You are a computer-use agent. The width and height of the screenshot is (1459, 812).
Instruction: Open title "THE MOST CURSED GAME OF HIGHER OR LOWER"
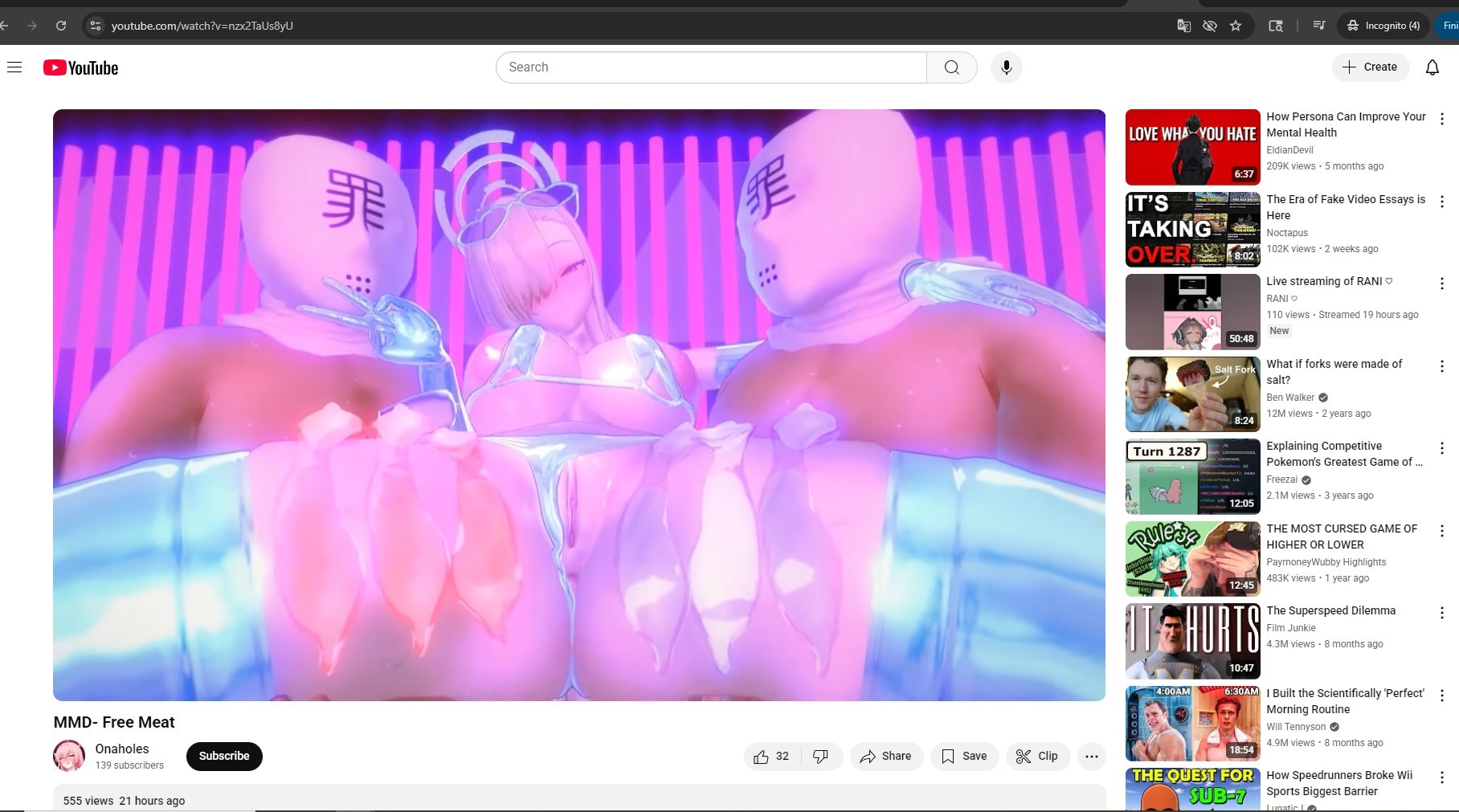(1342, 537)
